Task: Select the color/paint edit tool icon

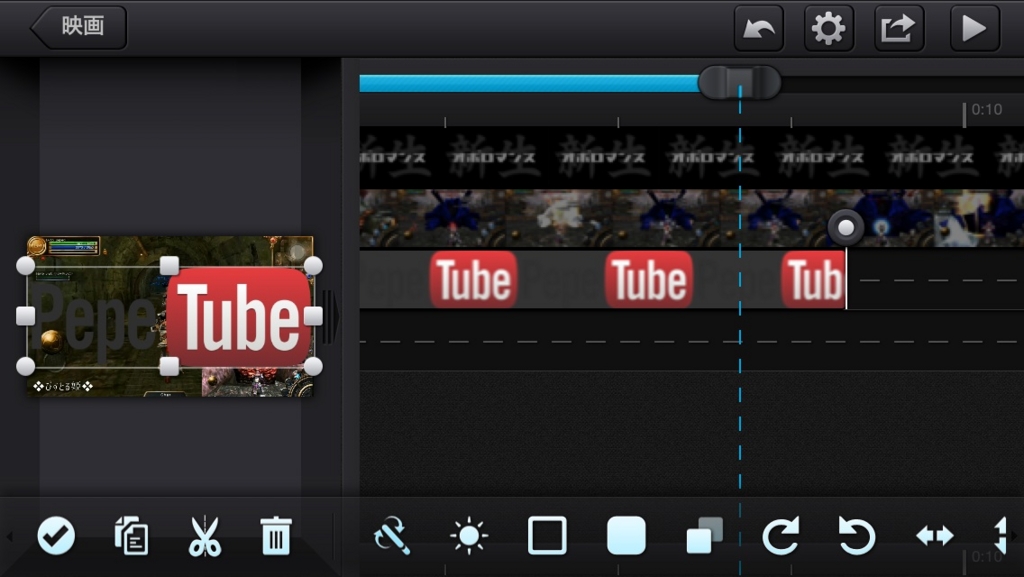Action: click(391, 536)
